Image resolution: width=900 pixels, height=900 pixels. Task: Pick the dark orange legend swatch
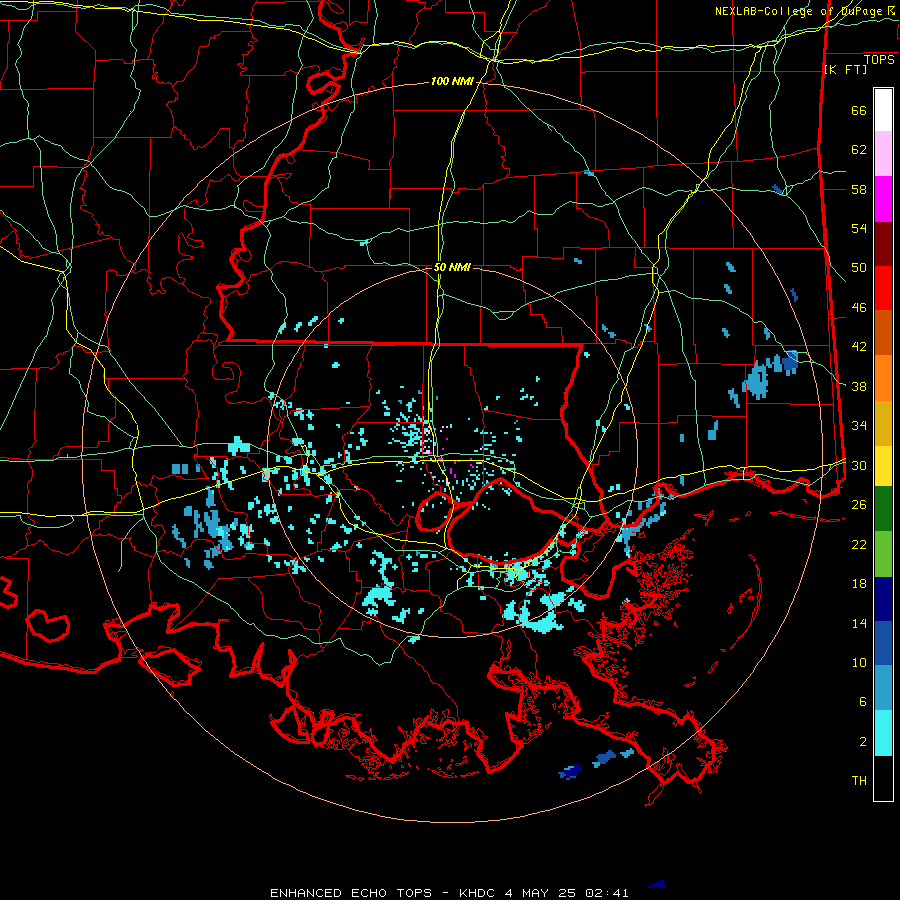coord(883,333)
